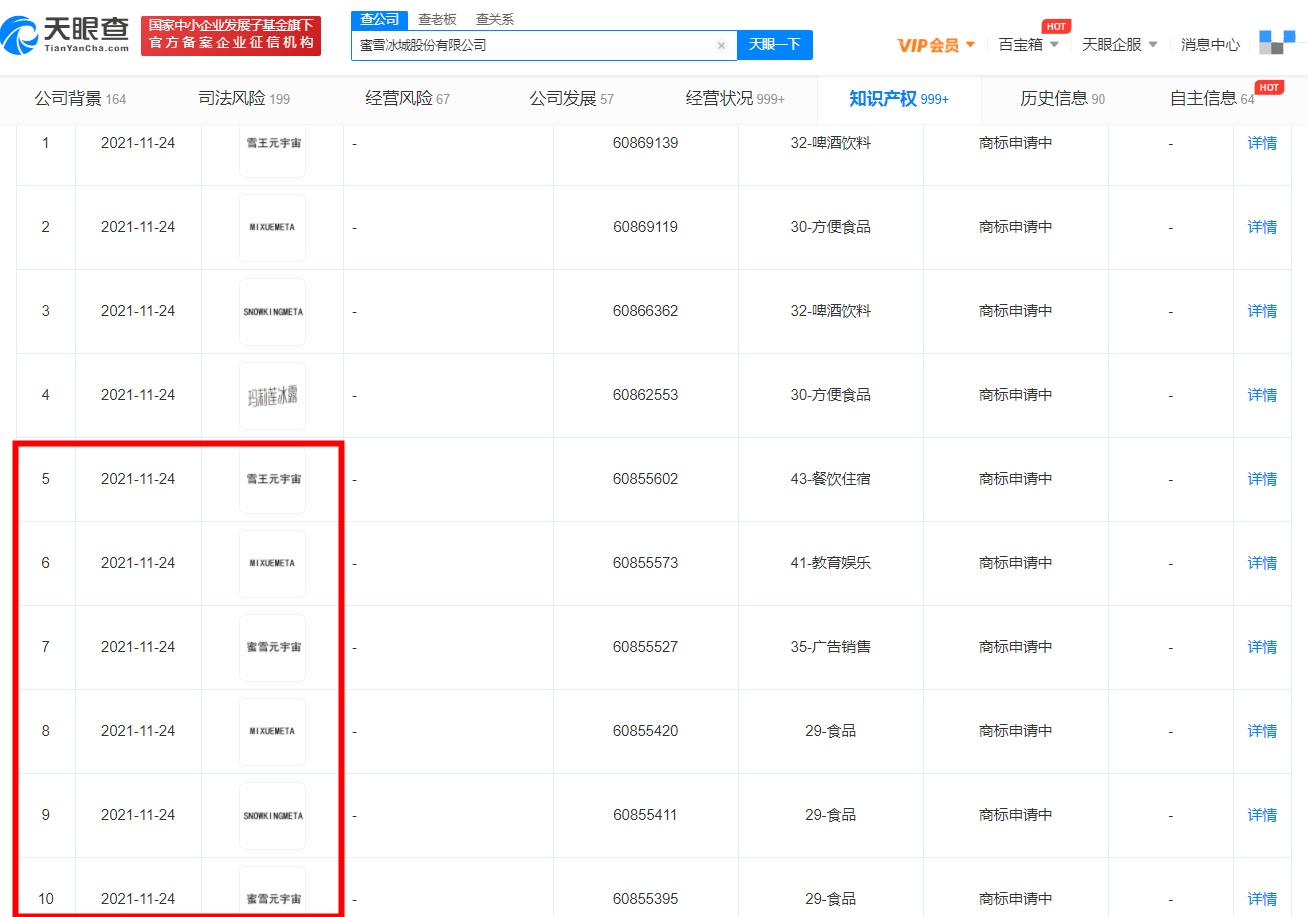Open the 司法风险 section tab
Screen dimensions: 1308x917
point(244,99)
